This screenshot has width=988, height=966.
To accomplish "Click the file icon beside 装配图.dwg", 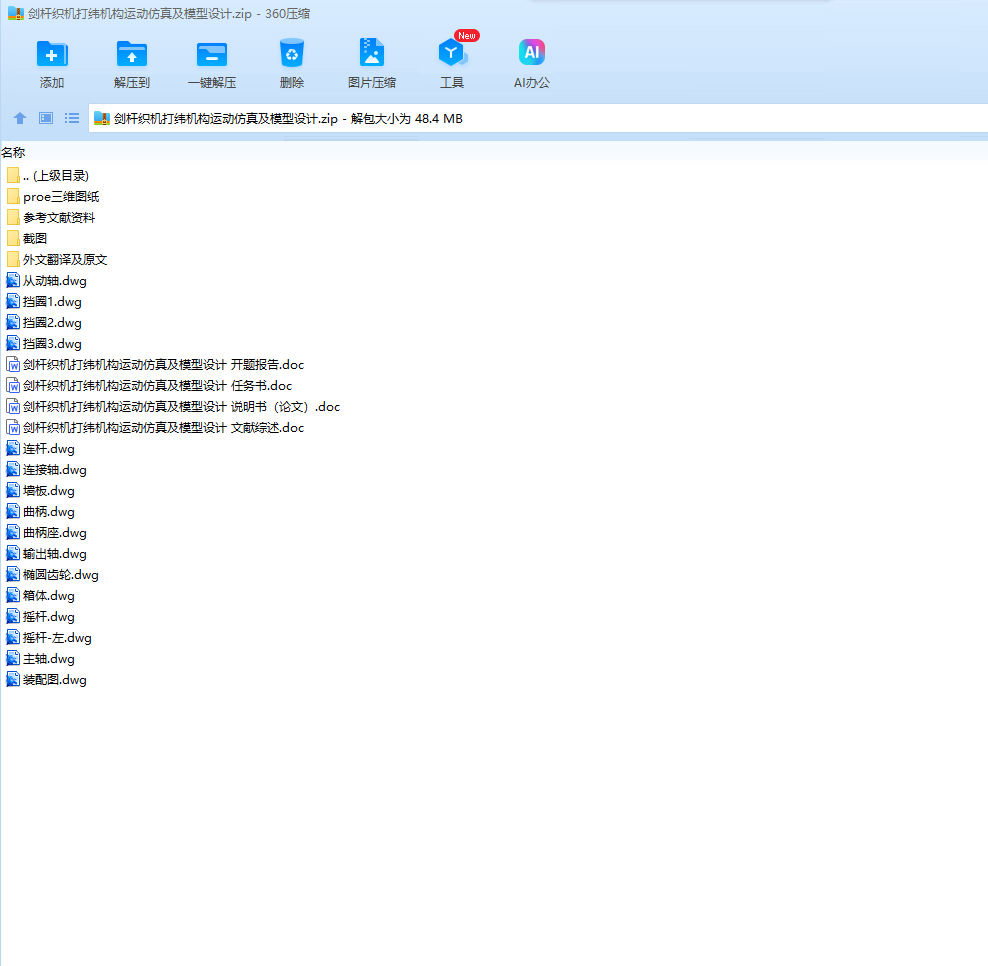I will point(13,679).
